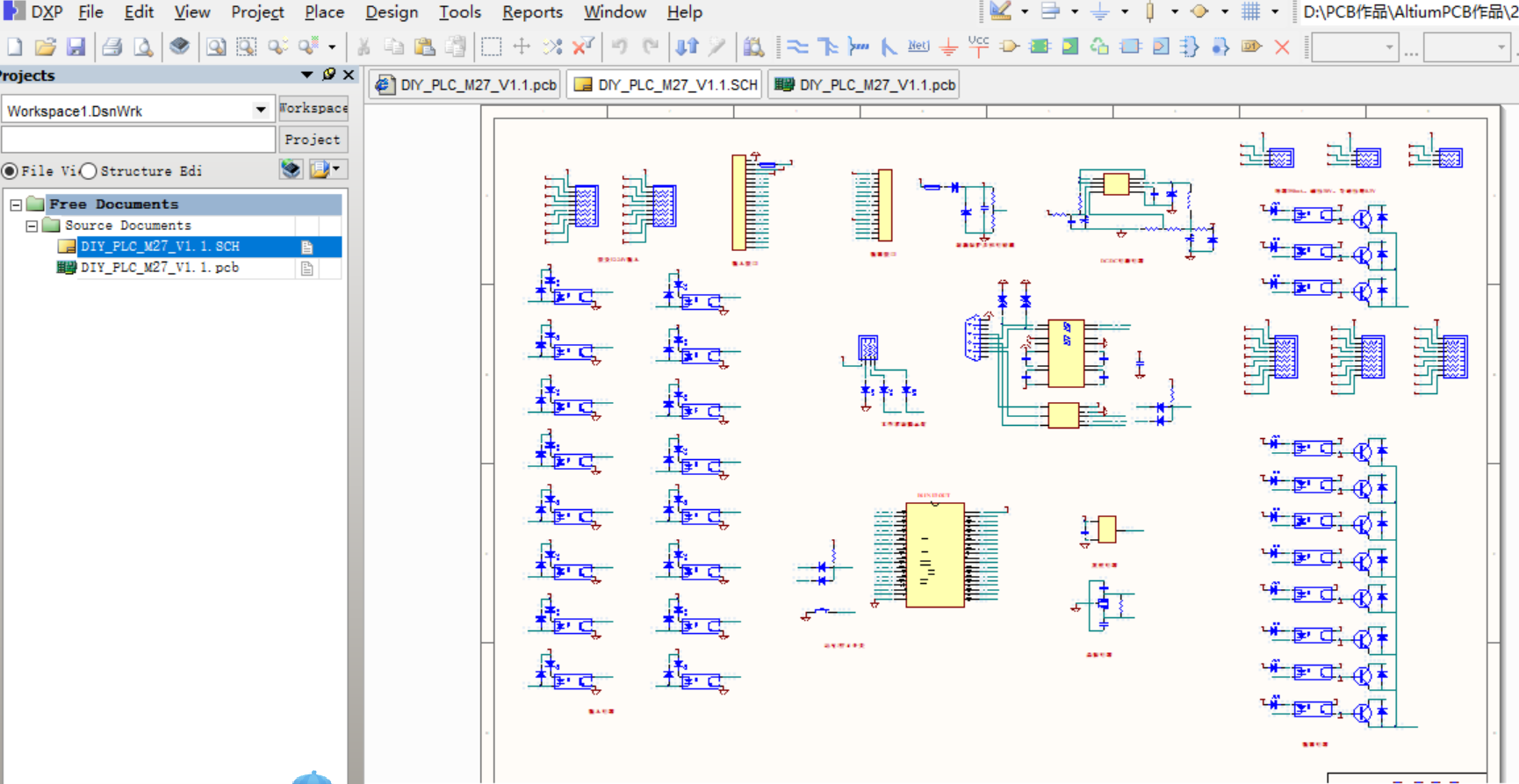The image size is (1519, 784).
Task: Select the dashed rectangle Select Inside Area tool
Action: tap(491, 47)
